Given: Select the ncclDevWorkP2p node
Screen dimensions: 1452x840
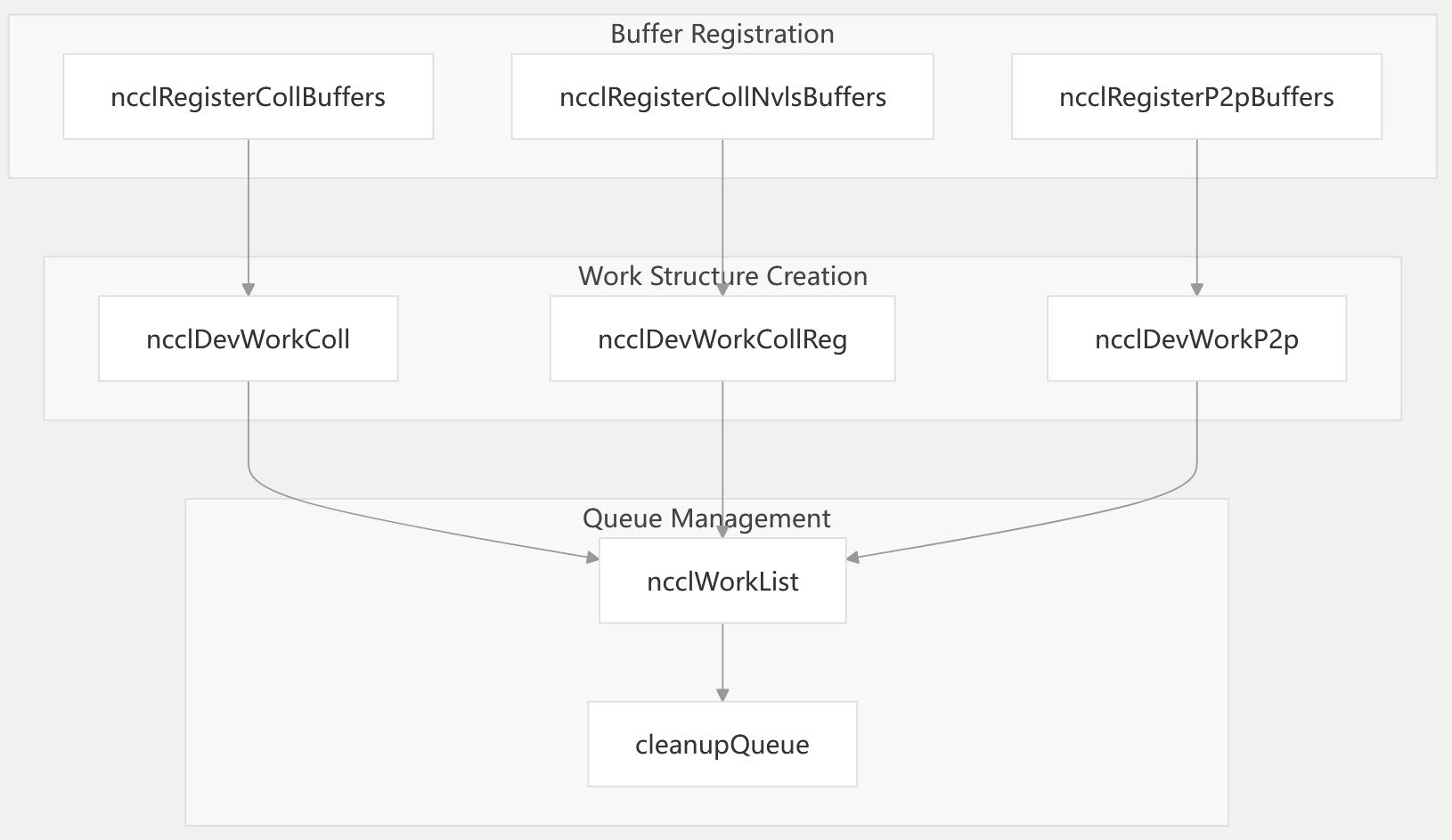Looking at the screenshot, I should point(1196,338).
